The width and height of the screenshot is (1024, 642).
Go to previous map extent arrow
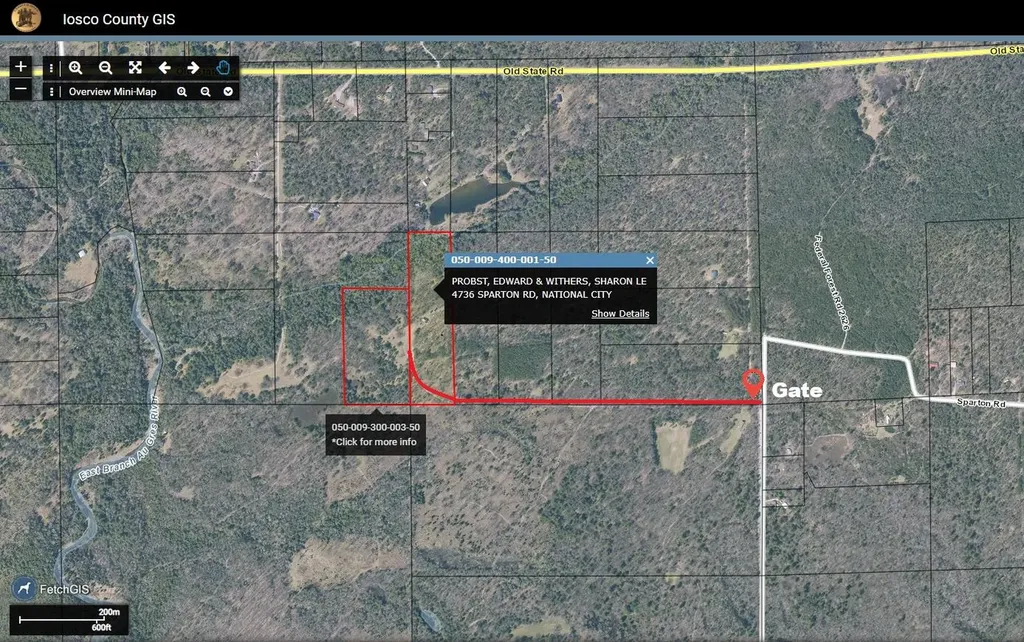(165, 68)
